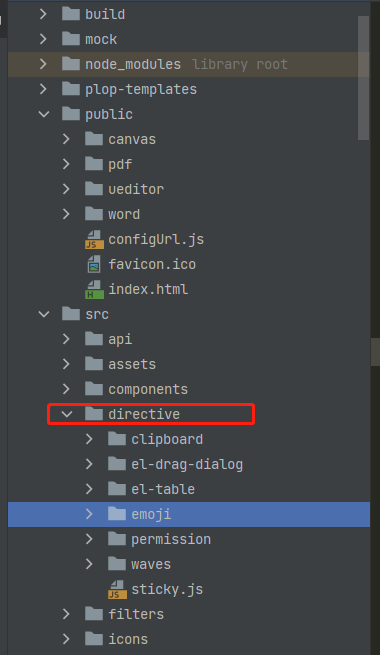Select the components folder label
Viewport: 380px width, 655px height.
point(148,389)
